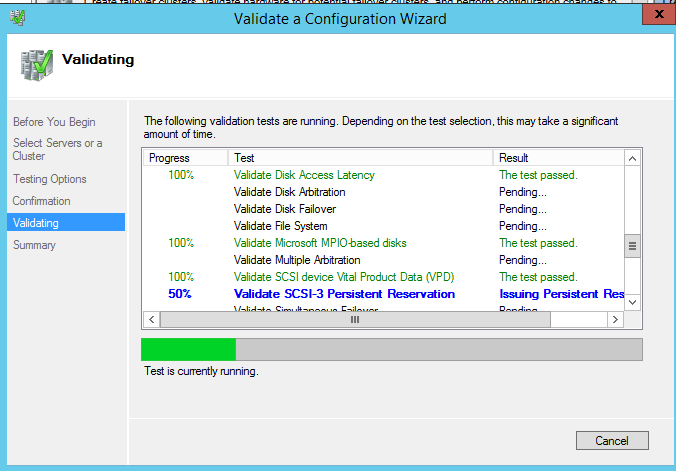Click the Cancel button
676x471 pixels.
612,440
